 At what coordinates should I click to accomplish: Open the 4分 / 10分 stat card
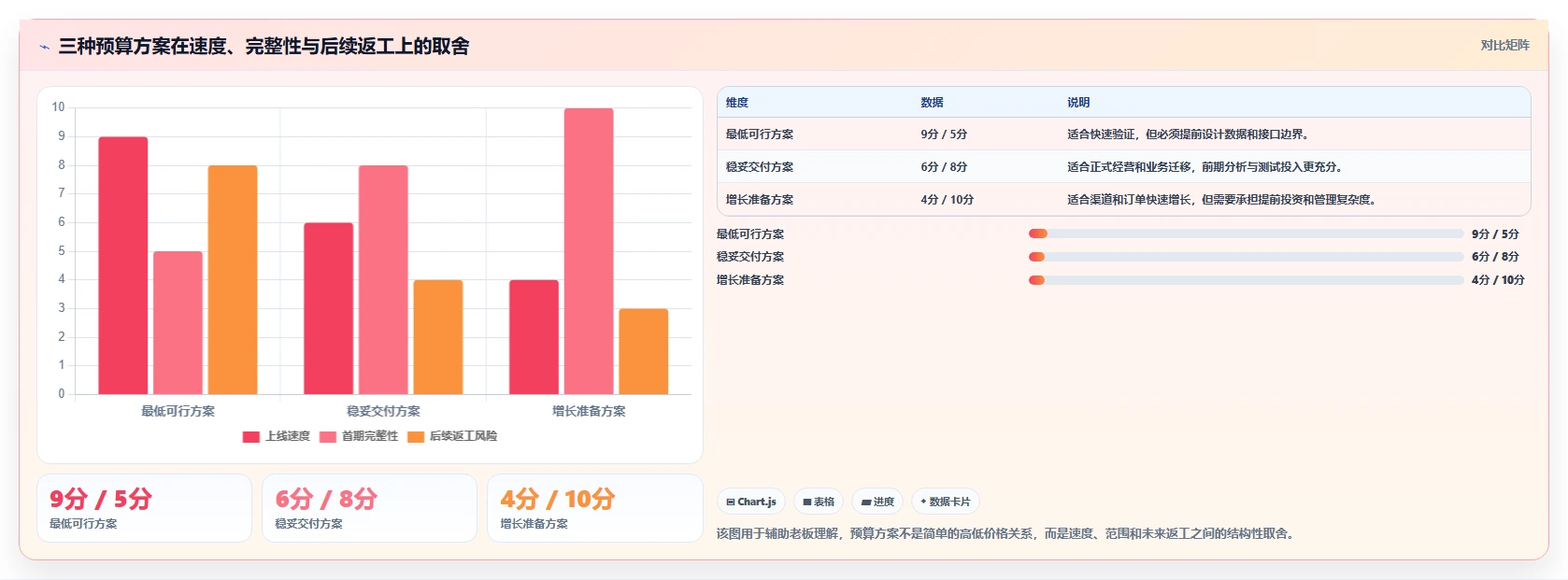[594, 508]
